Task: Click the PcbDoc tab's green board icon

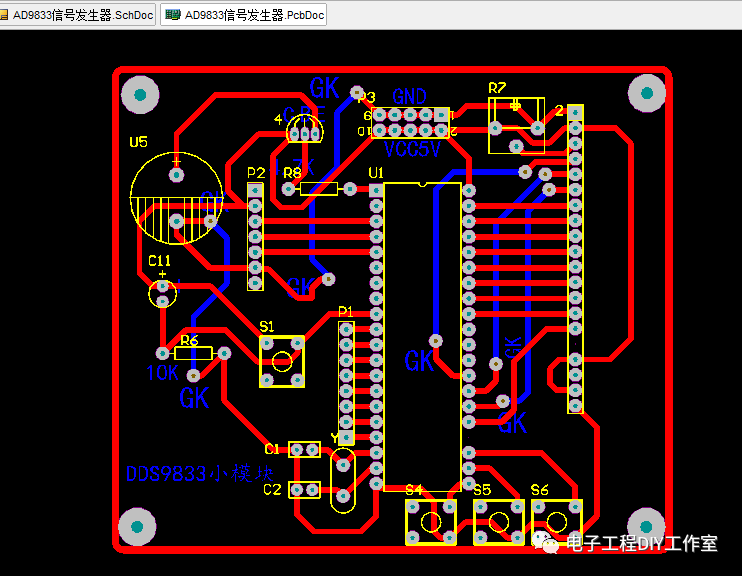Action: (x=172, y=15)
